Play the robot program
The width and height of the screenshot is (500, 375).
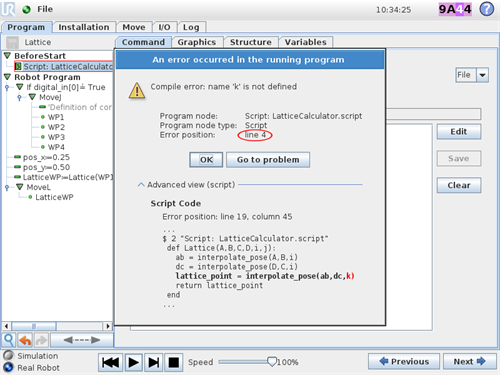point(133,362)
